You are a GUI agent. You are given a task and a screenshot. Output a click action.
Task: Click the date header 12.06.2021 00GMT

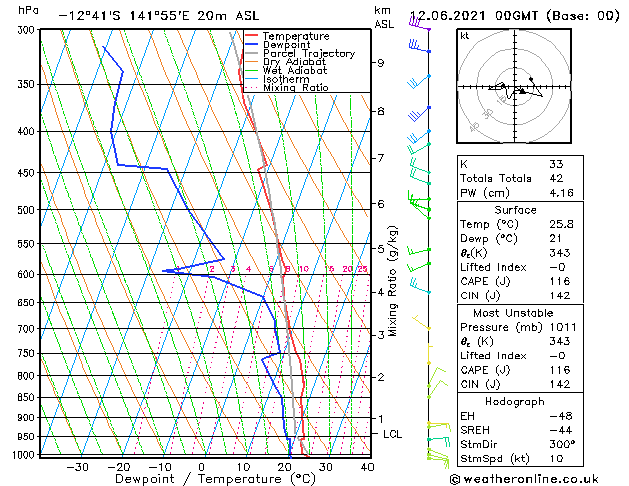tap(473, 16)
